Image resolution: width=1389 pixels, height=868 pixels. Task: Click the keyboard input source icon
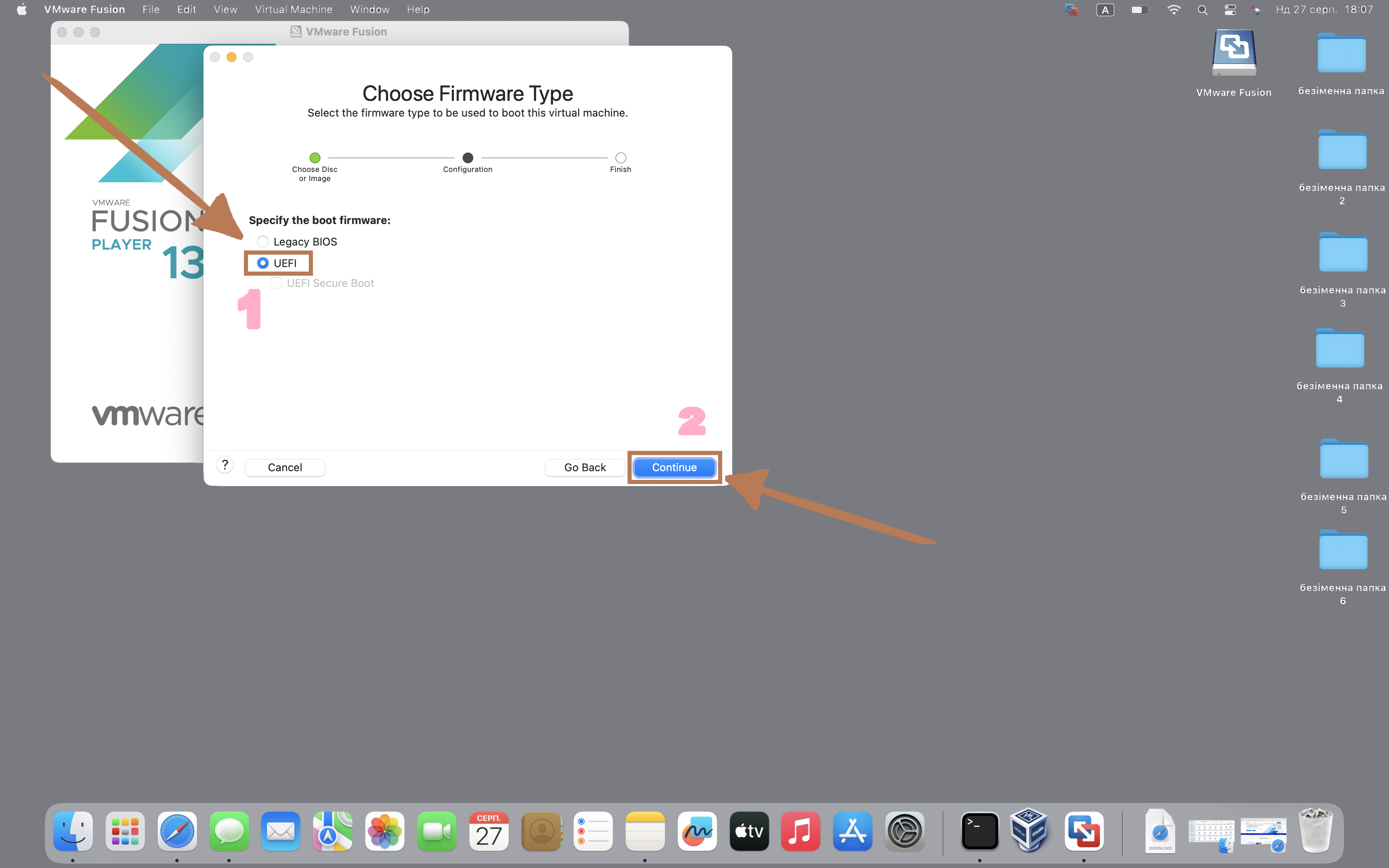coord(1105,9)
